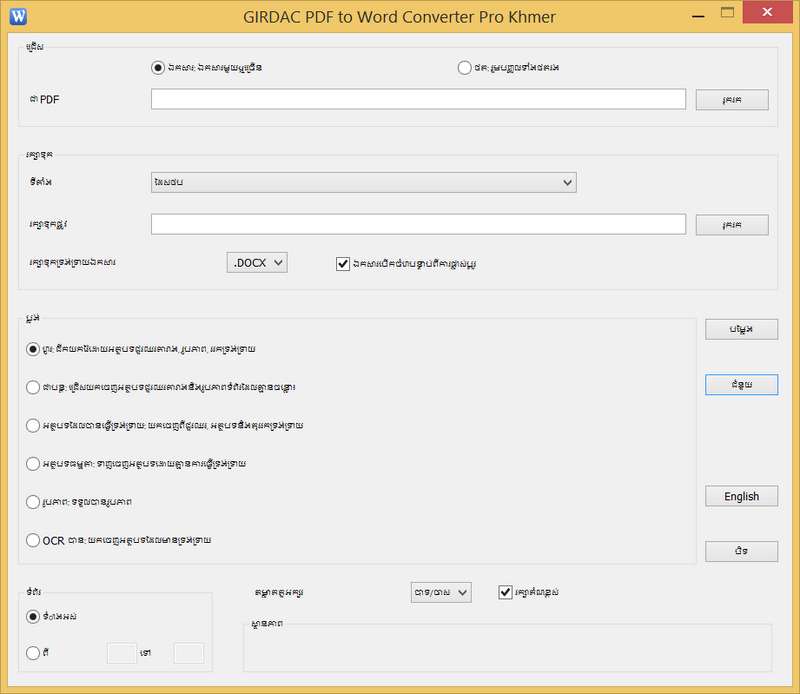Screen dimensions: 800x694
Task: Maximize the converter window
Action: point(727,14)
